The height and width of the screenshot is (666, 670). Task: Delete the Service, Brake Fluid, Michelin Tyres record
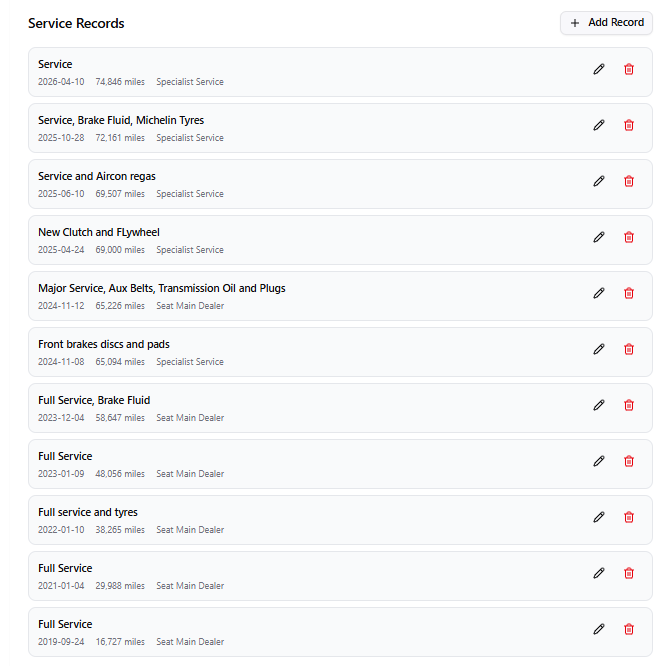point(629,125)
